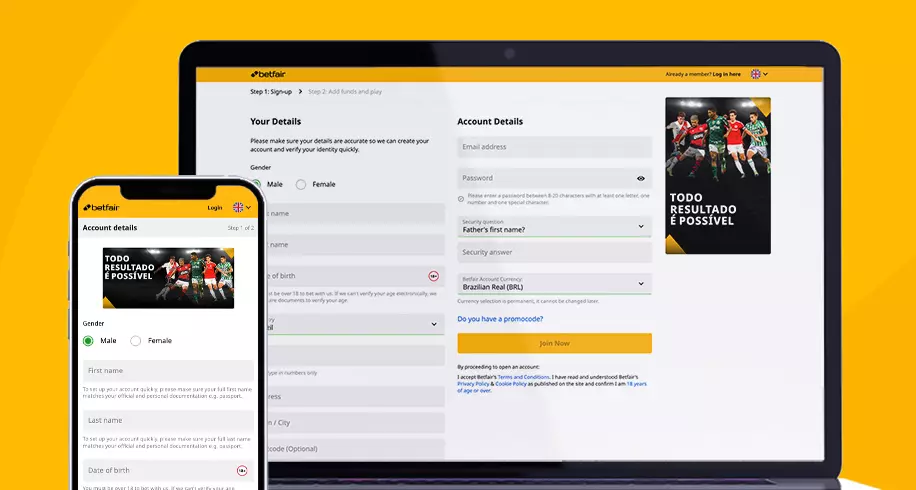This screenshot has height=490, width=916.
Task: Click the Betfair logo on the laptop
Action: pos(268,74)
